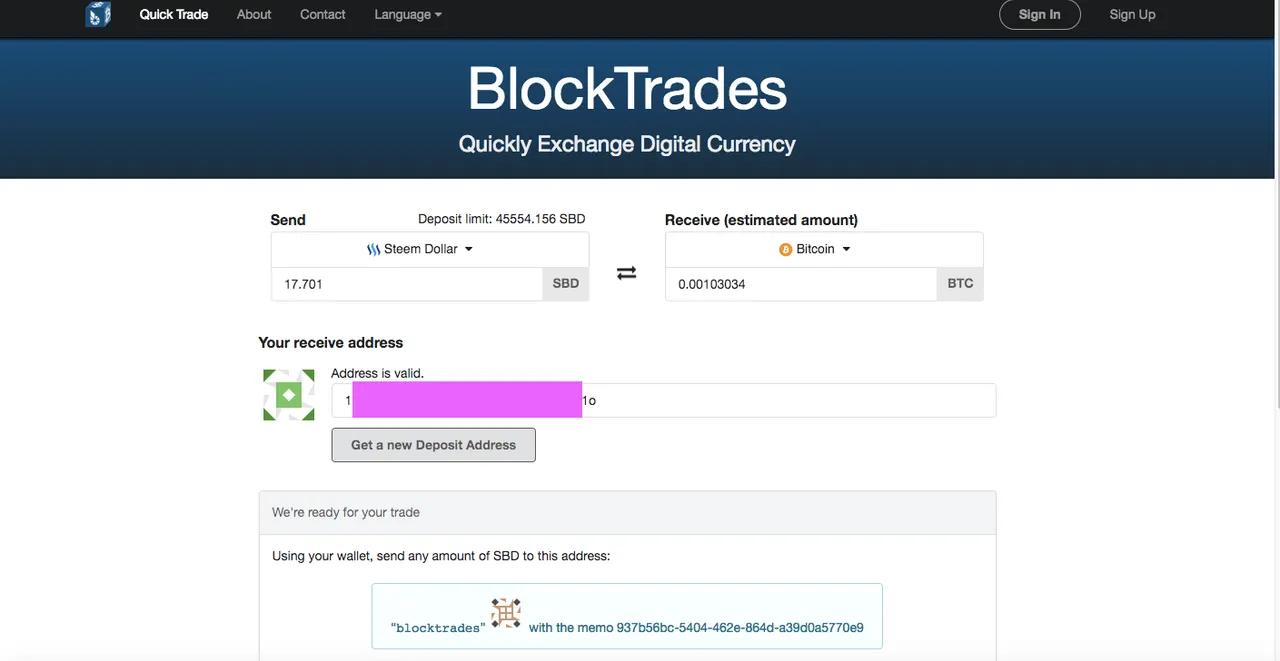Click the receive amount field showing 0.00103034
Image resolution: width=1280 pixels, height=661 pixels.
[801, 284]
